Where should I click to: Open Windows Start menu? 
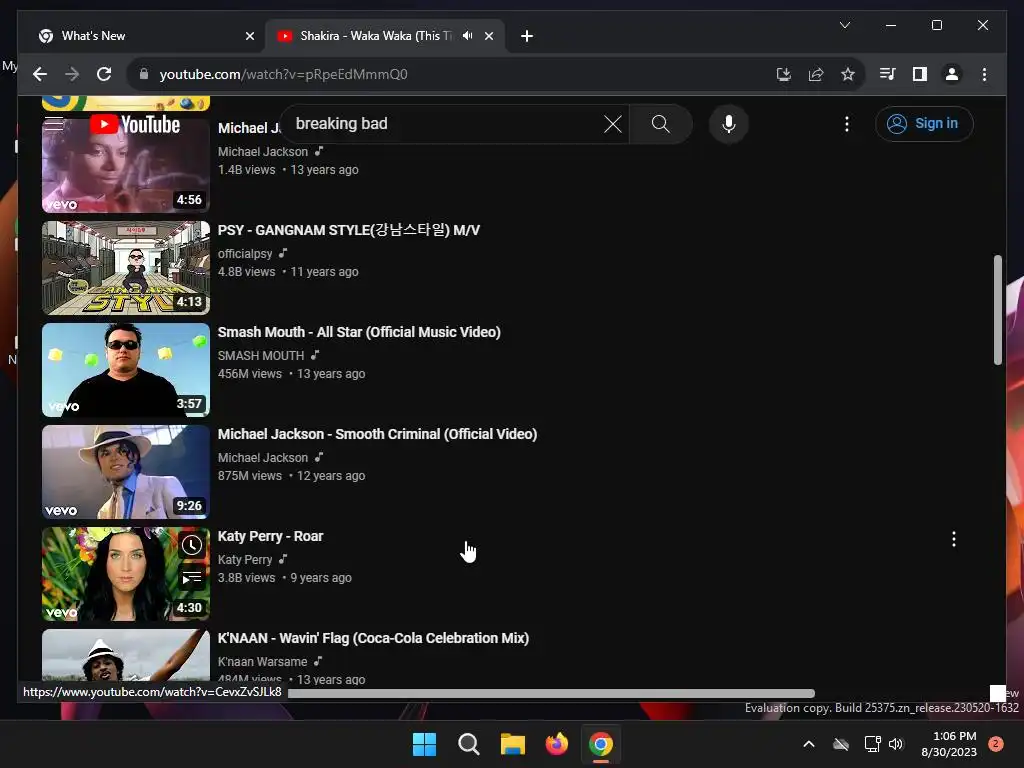(x=424, y=744)
